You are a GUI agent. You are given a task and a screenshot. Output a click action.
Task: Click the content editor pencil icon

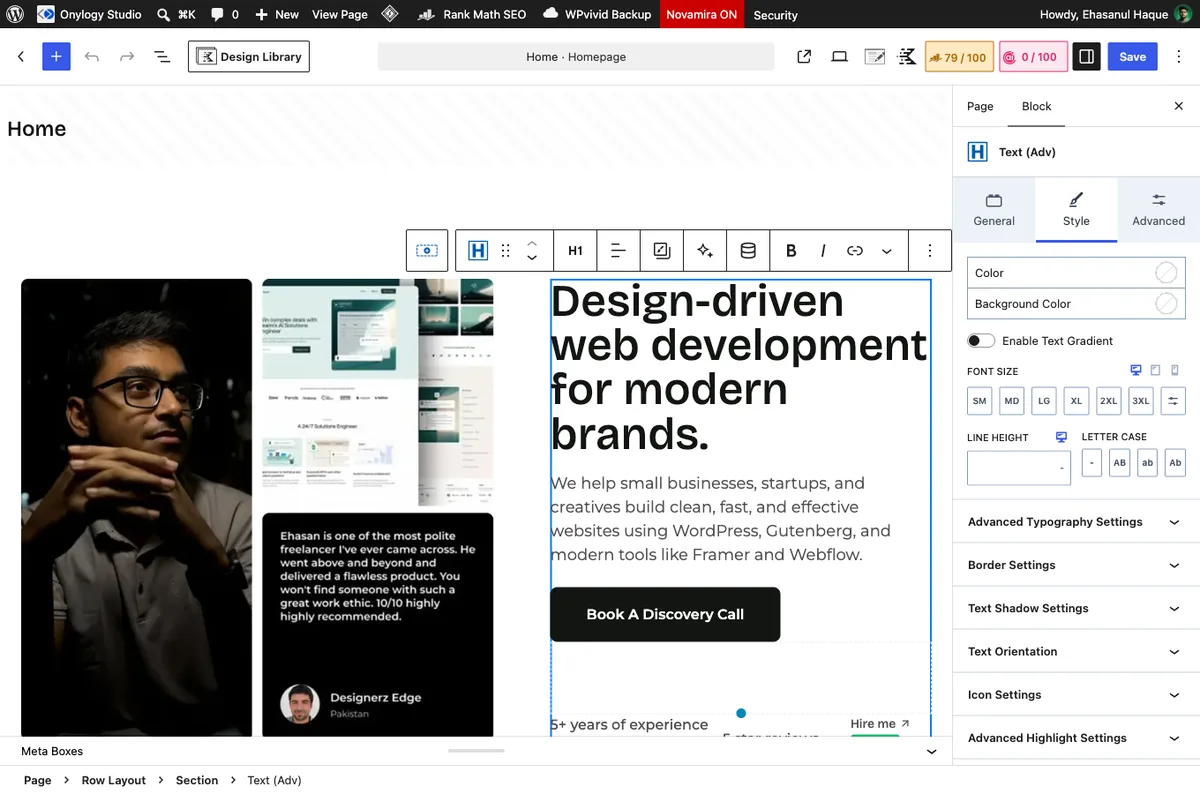click(x=874, y=57)
